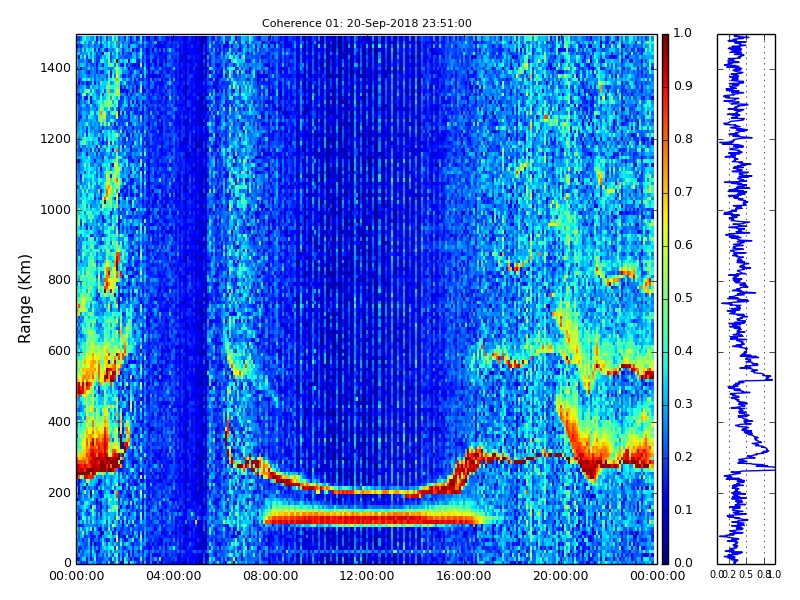Click the 1200 range tick label
The width and height of the screenshot is (800, 600).
click(x=56, y=139)
